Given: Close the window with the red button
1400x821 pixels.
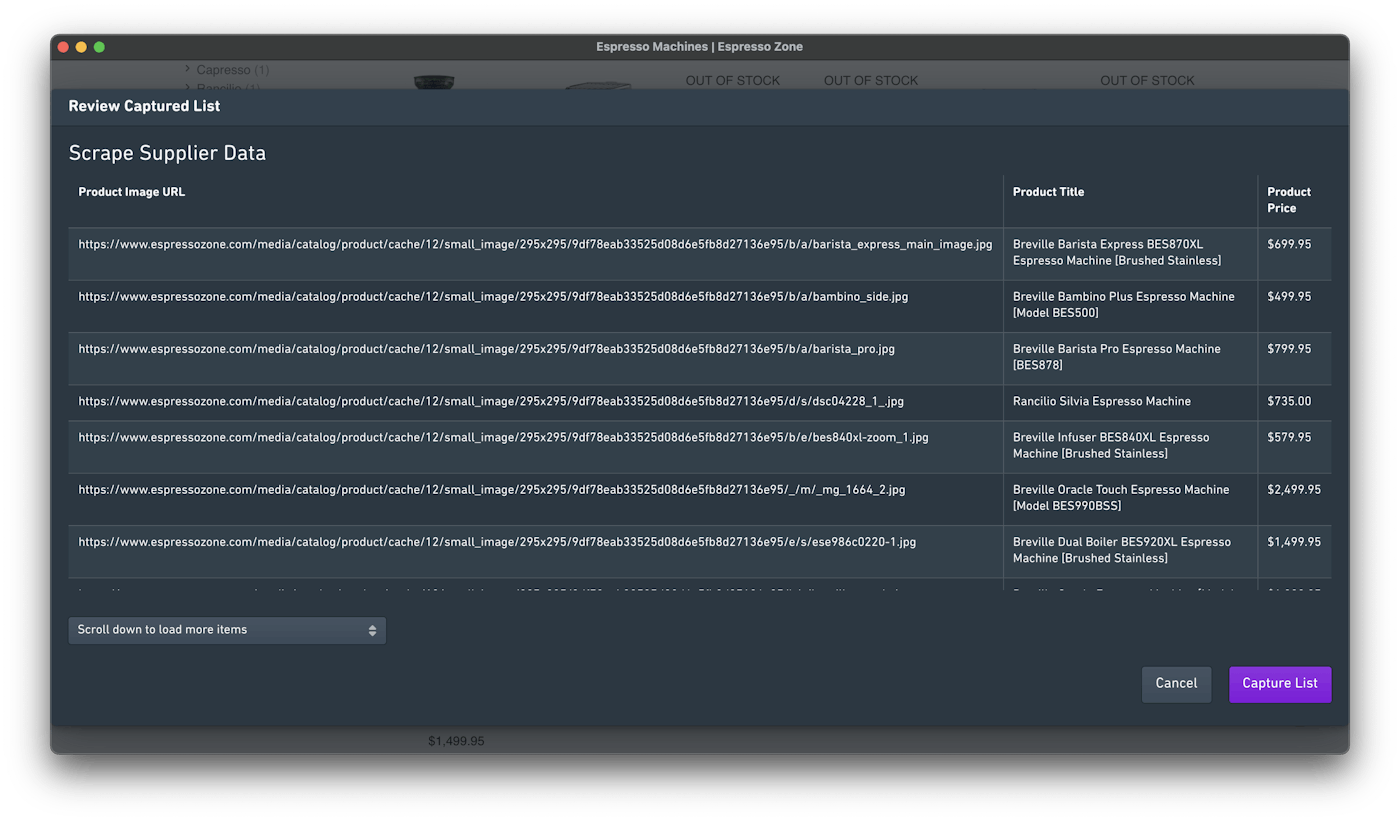Looking at the screenshot, I should tap(63, 47).
